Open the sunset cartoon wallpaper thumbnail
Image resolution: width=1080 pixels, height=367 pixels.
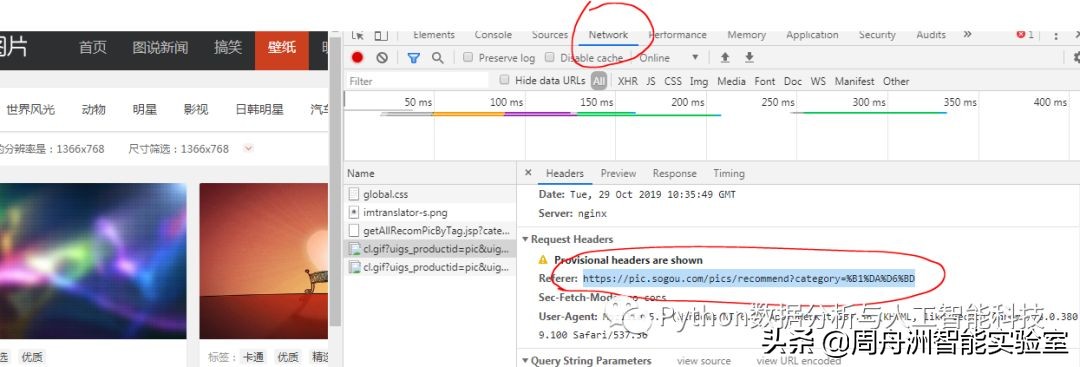coord(264,261)
